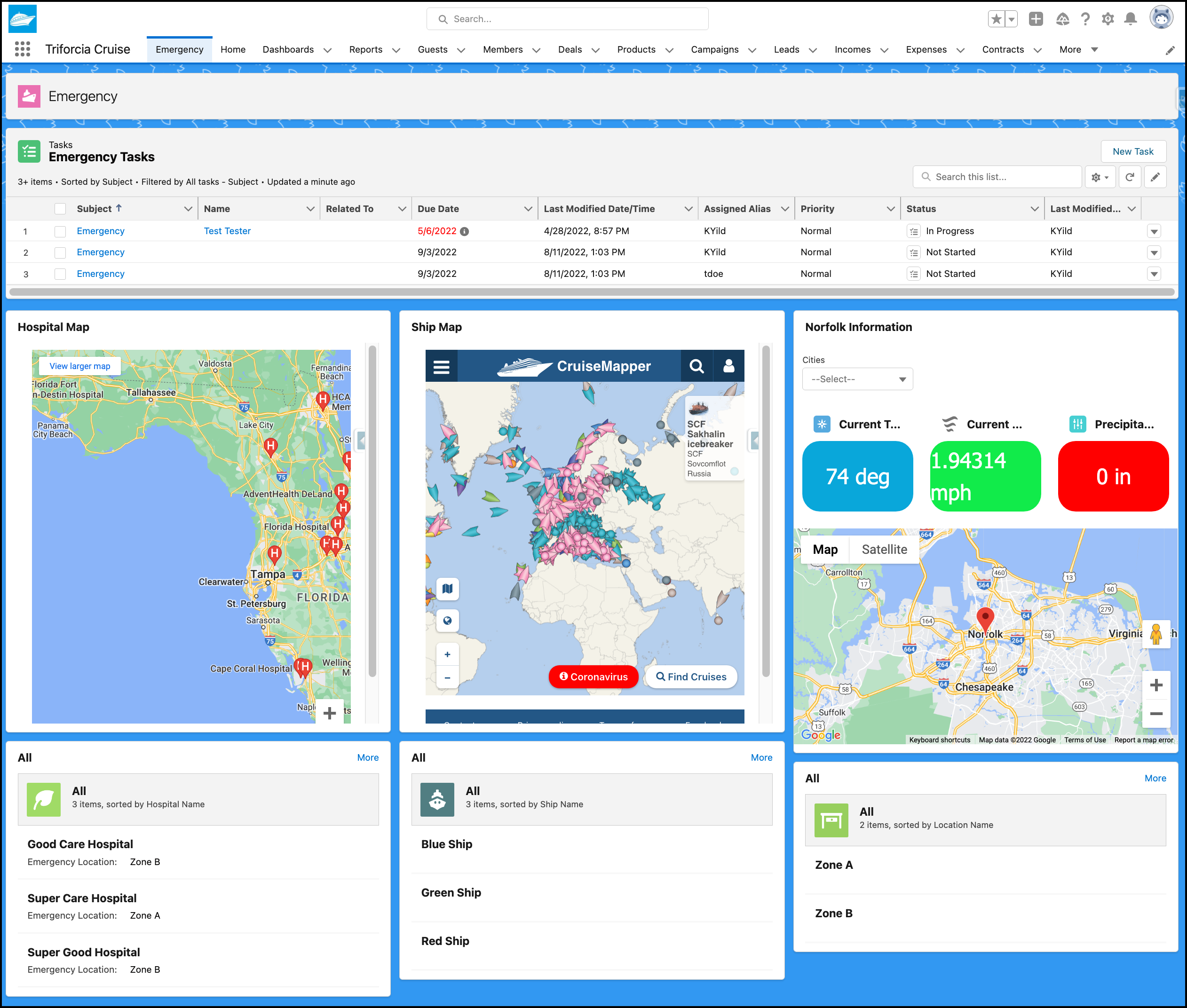This screenshot has height=1008, width=1187.
Task: Open More link in hospitals list
Action: [368, 758]
